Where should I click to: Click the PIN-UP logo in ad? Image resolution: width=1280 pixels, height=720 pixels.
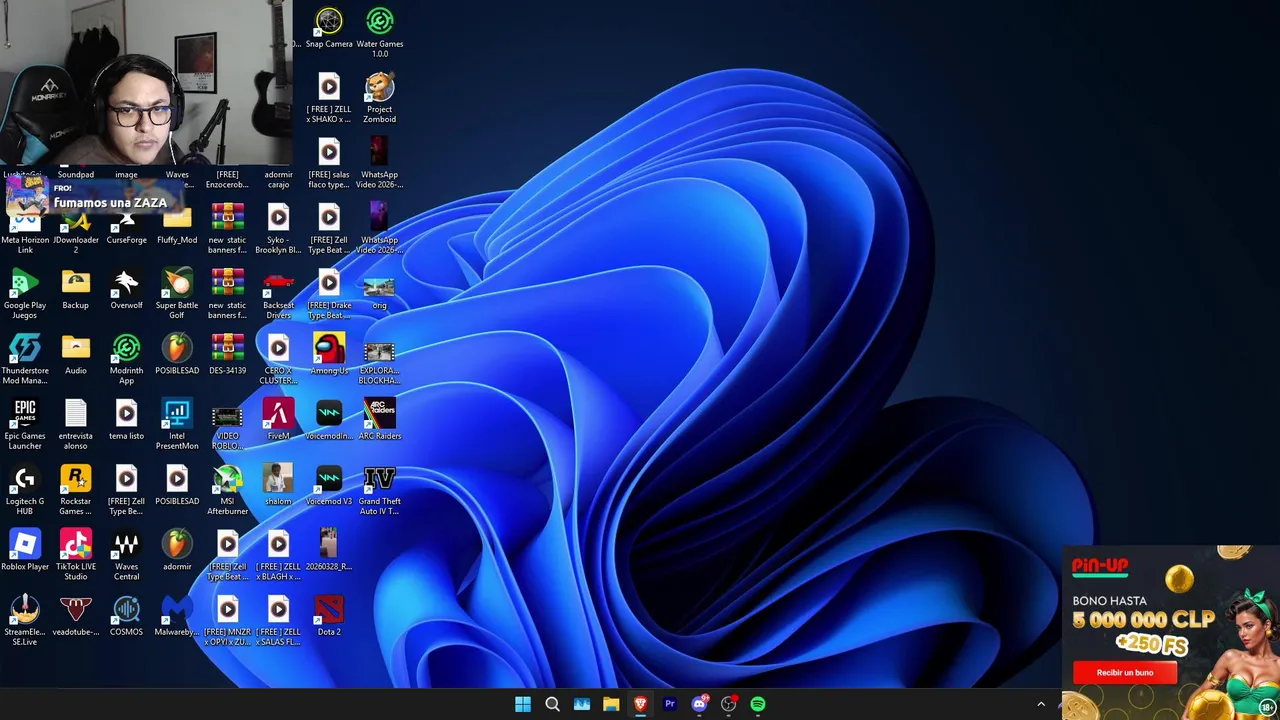point(1100,567)
